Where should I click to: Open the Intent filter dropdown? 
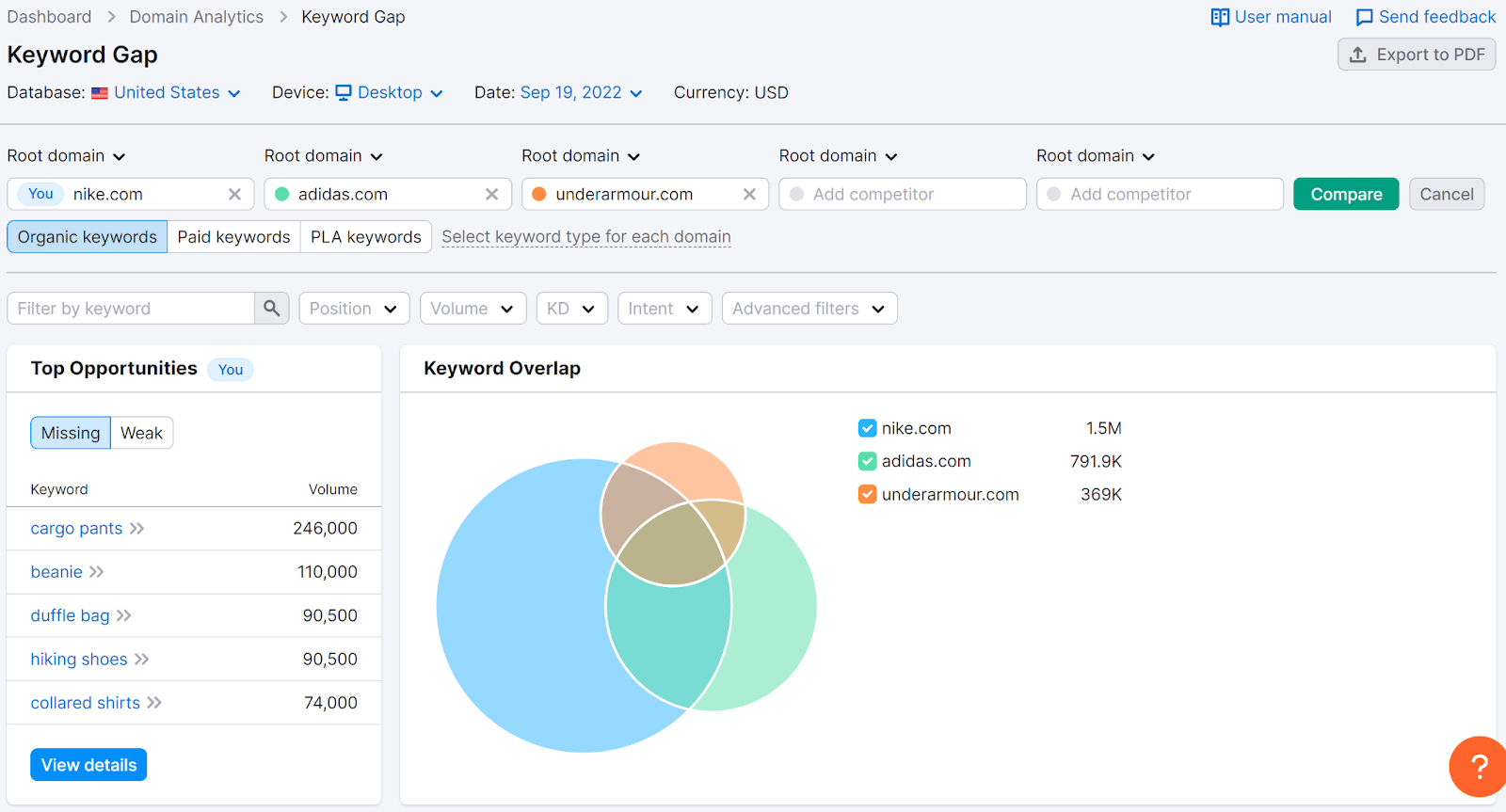point(664,309)
